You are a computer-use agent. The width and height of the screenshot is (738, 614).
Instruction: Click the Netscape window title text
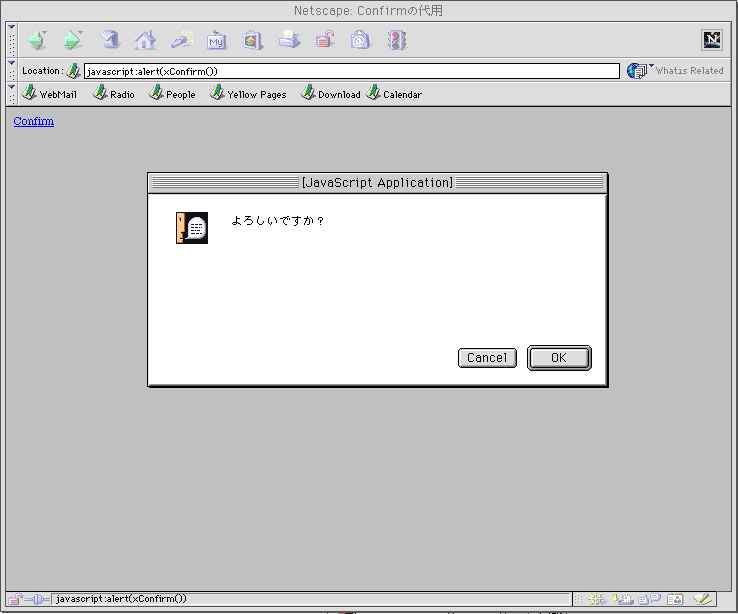368,10
